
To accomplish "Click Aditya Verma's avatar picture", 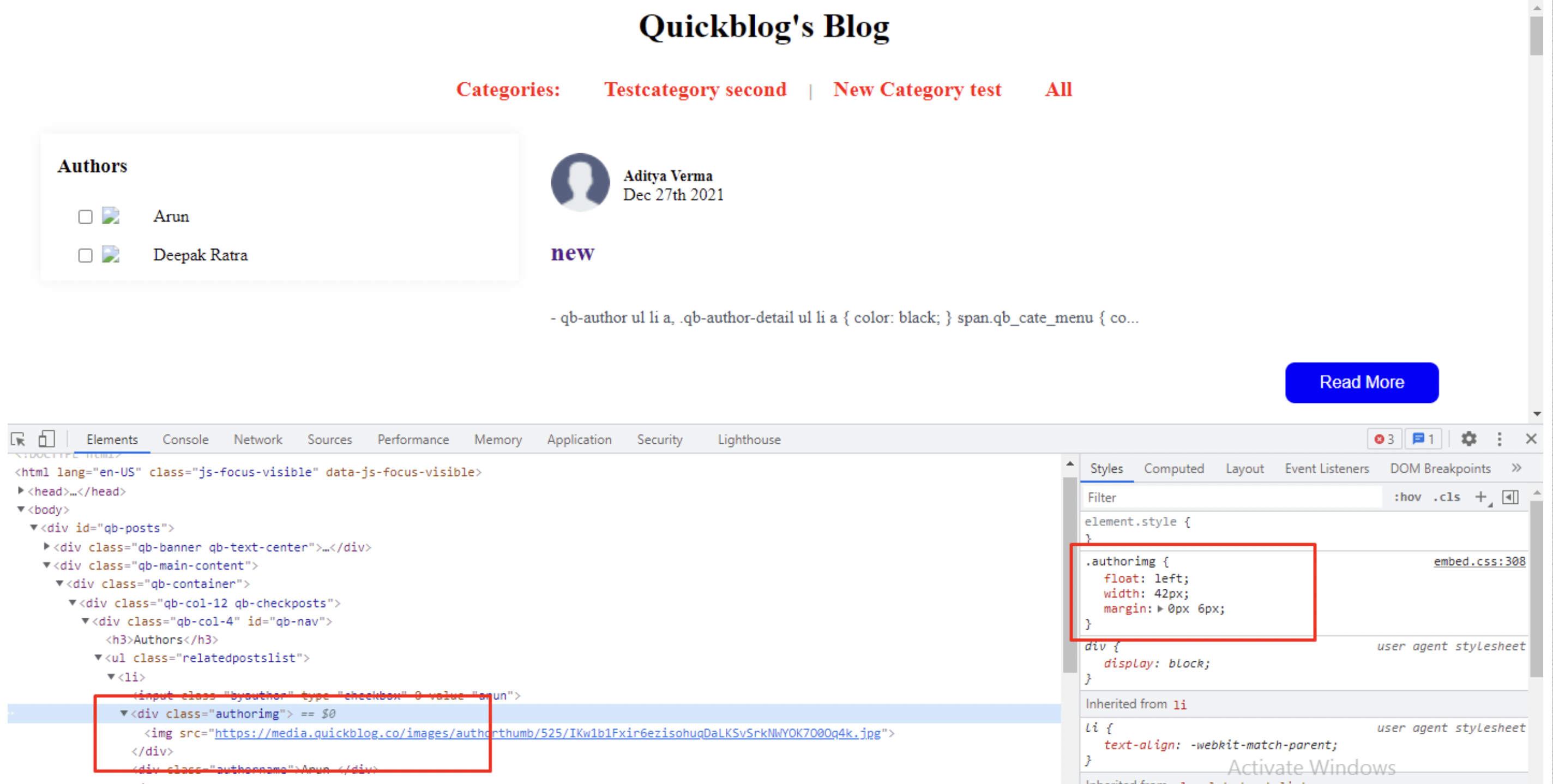I will tap(580, 182).
